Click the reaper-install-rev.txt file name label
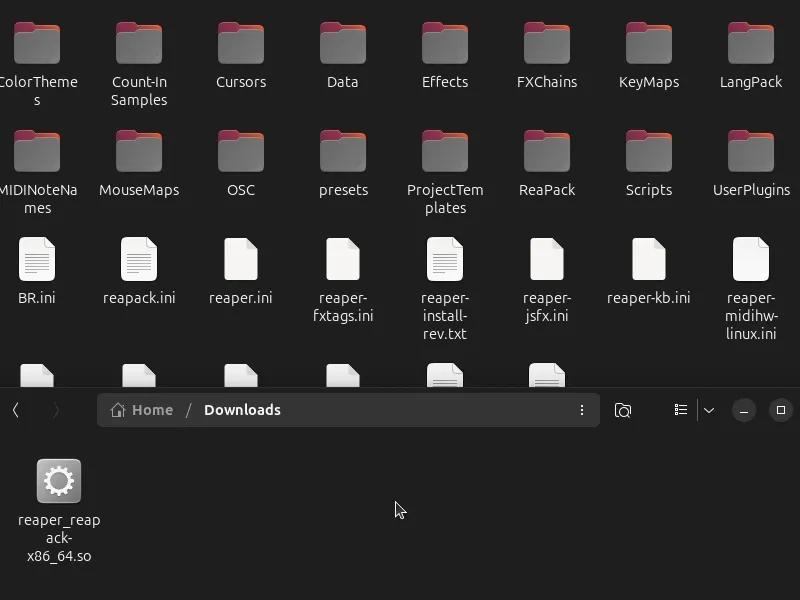This screenshot has width=800, height=600. [445, 316]
